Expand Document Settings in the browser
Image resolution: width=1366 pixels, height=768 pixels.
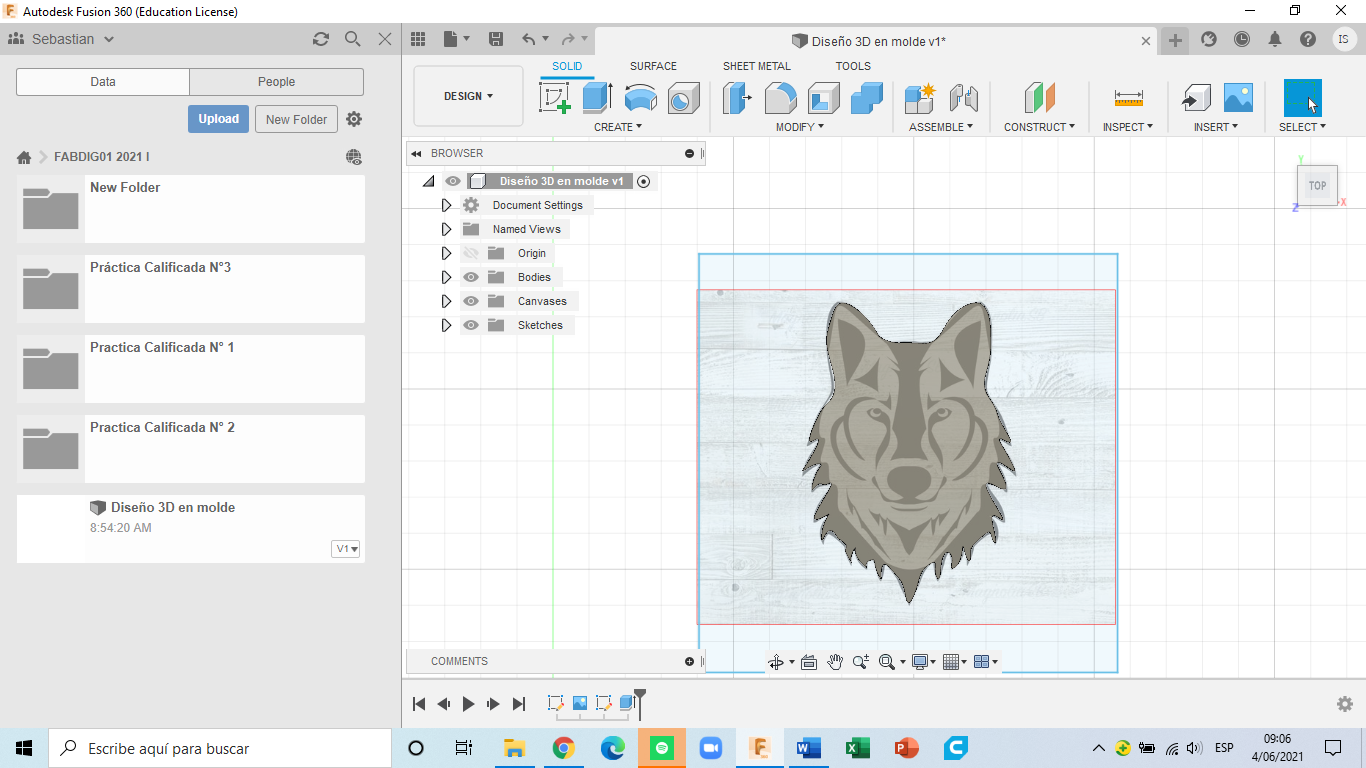(x=446, y=204)
